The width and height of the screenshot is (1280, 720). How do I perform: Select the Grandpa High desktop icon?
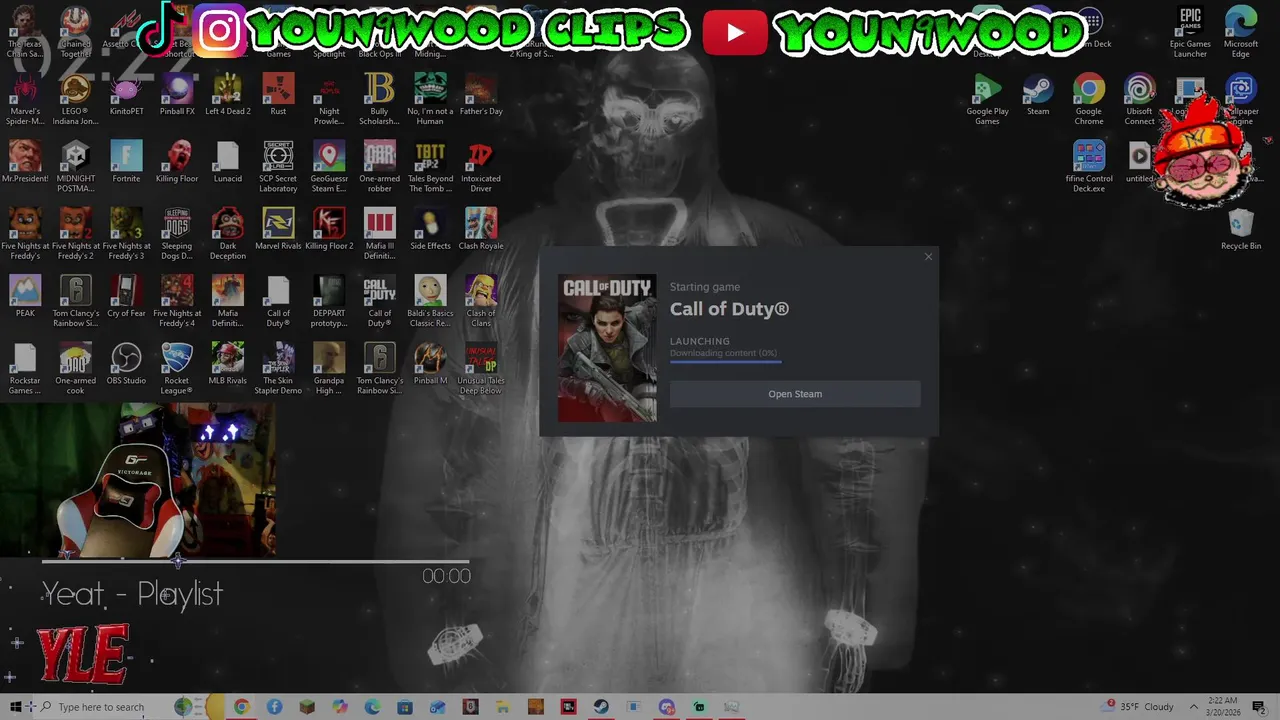pos(329,368)
